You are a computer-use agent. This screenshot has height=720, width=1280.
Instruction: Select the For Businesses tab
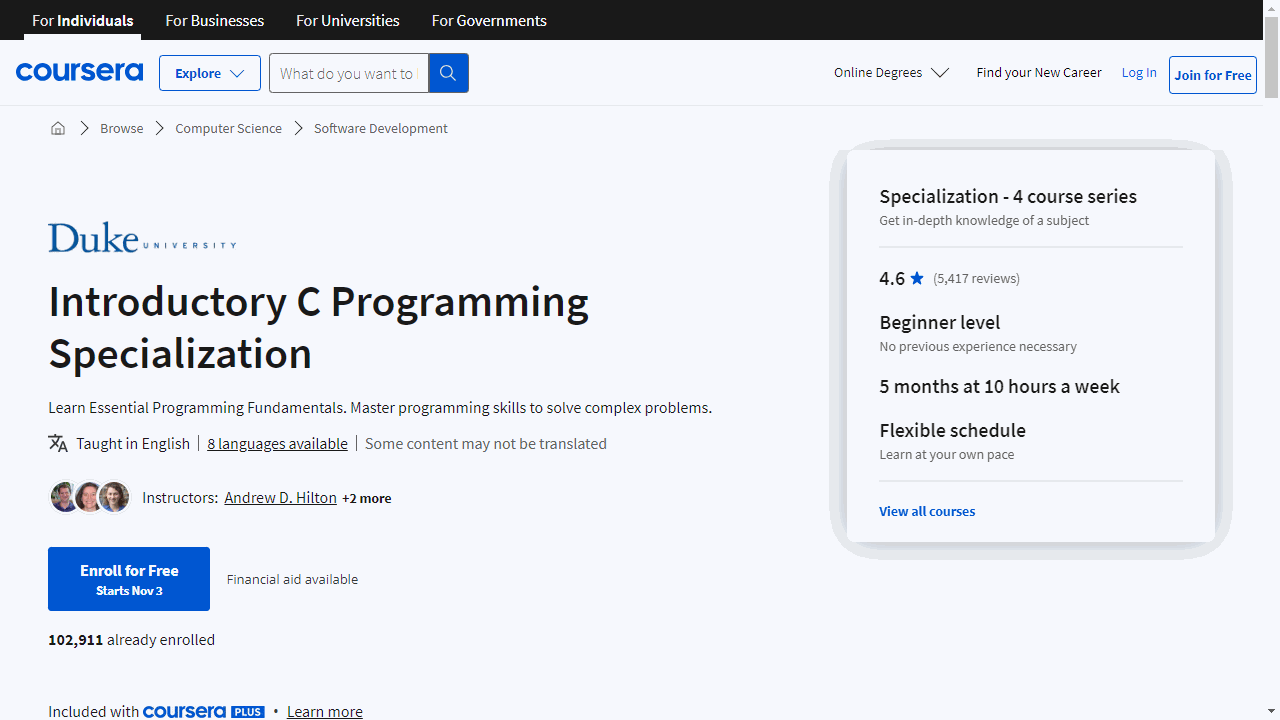coord(215,20)
